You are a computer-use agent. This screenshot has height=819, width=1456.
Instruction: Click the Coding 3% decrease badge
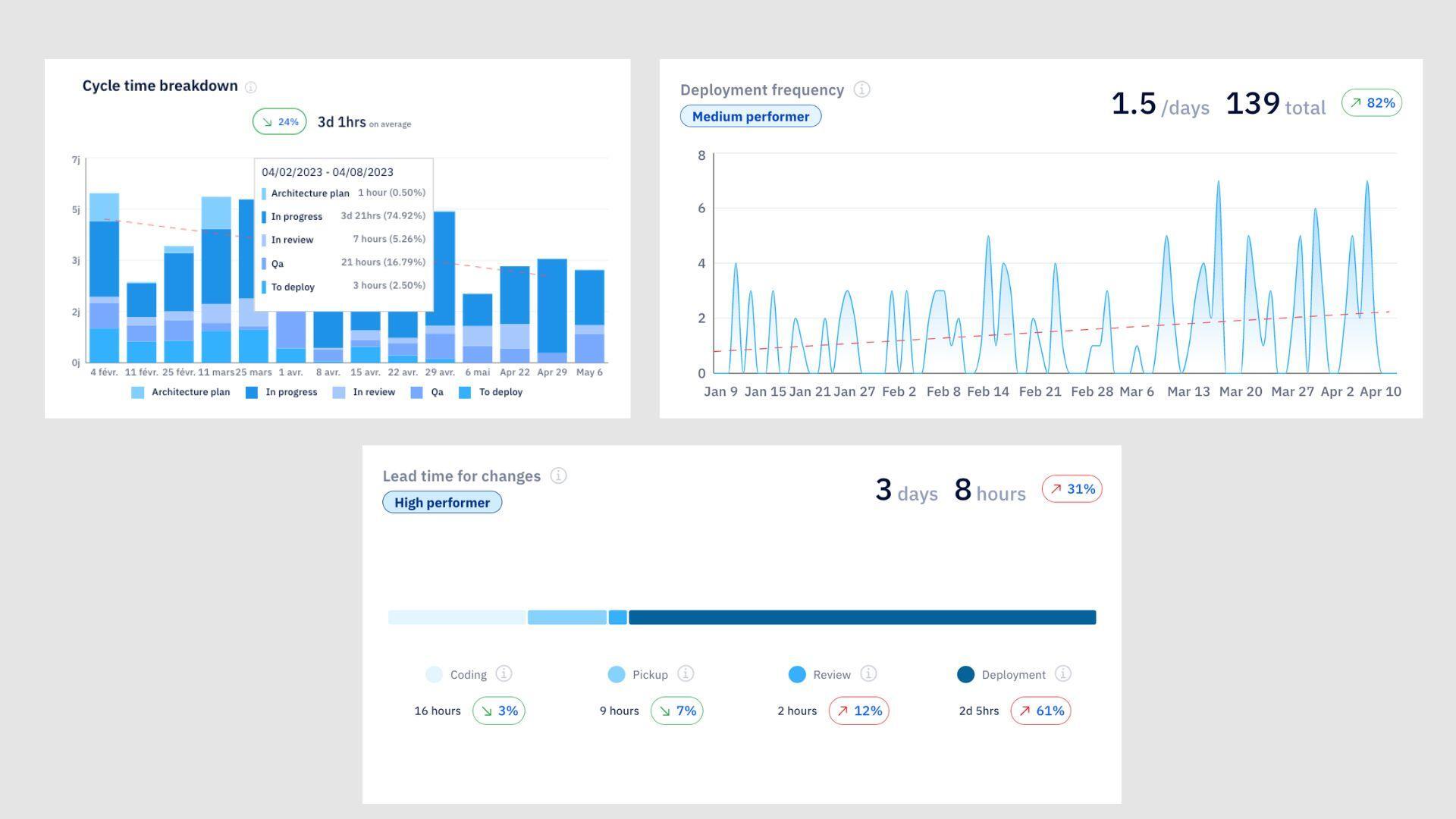coord(499,711)
